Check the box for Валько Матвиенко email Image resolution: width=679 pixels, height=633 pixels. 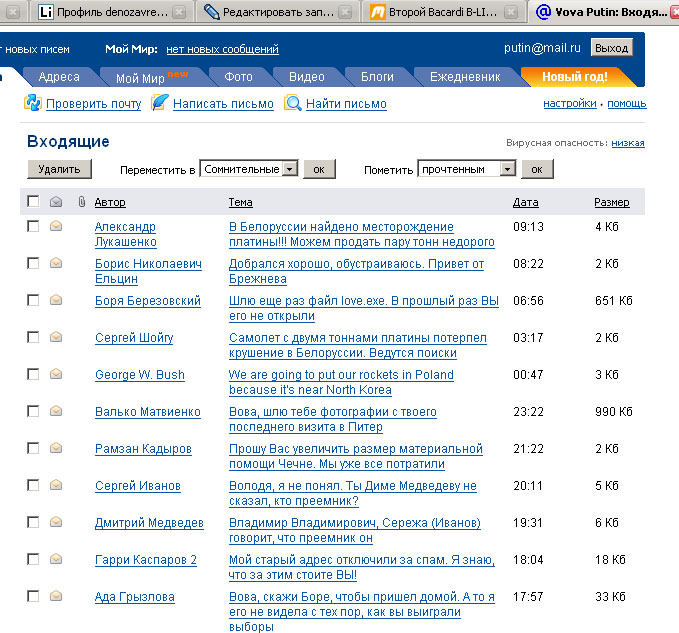tap(33, 411)
